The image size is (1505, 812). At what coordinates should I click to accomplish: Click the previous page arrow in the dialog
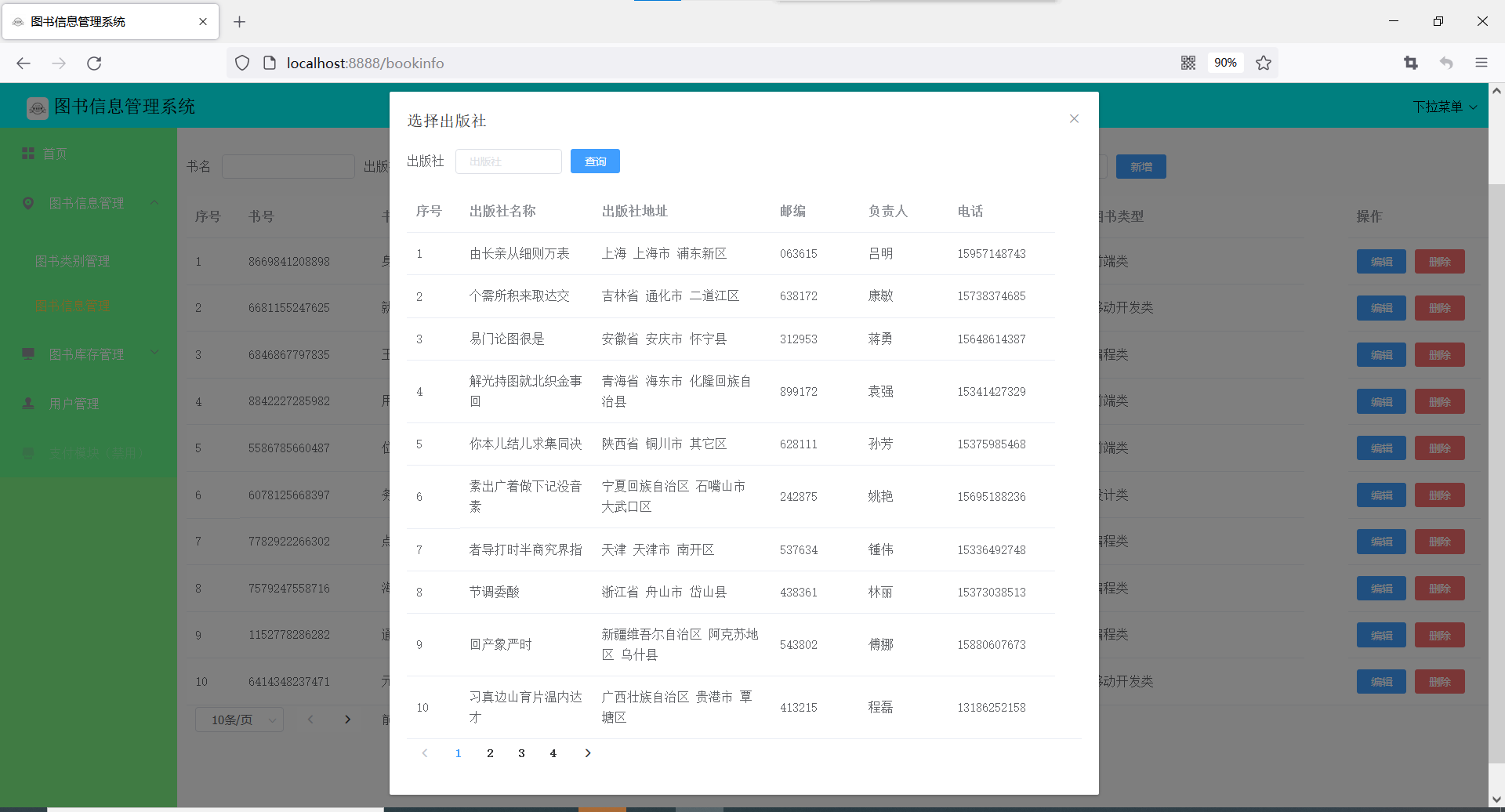(425, 753)
